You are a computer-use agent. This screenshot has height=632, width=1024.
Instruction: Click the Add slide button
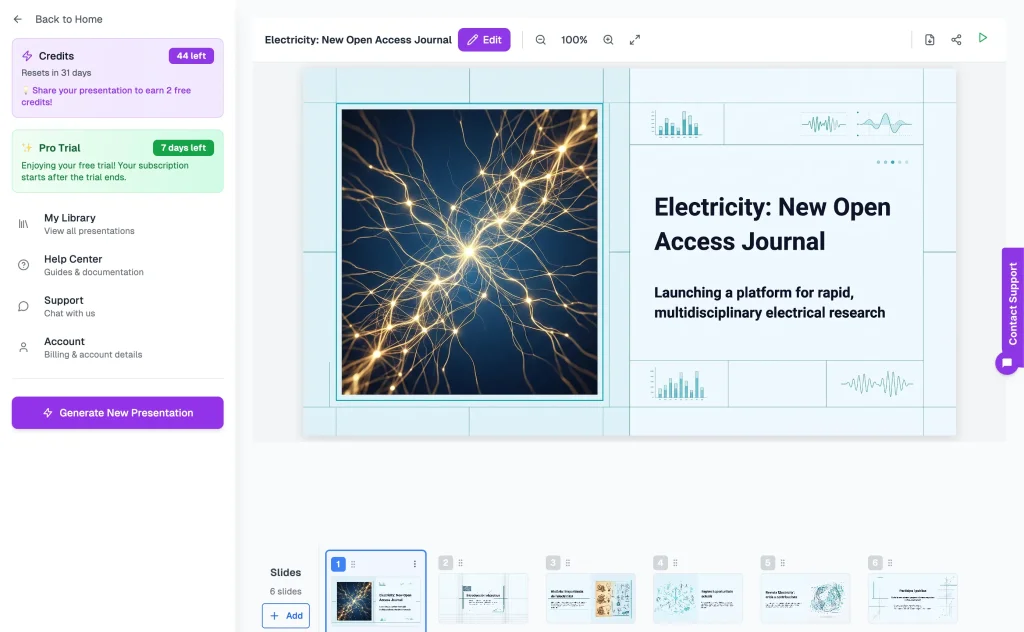(286, 616)
